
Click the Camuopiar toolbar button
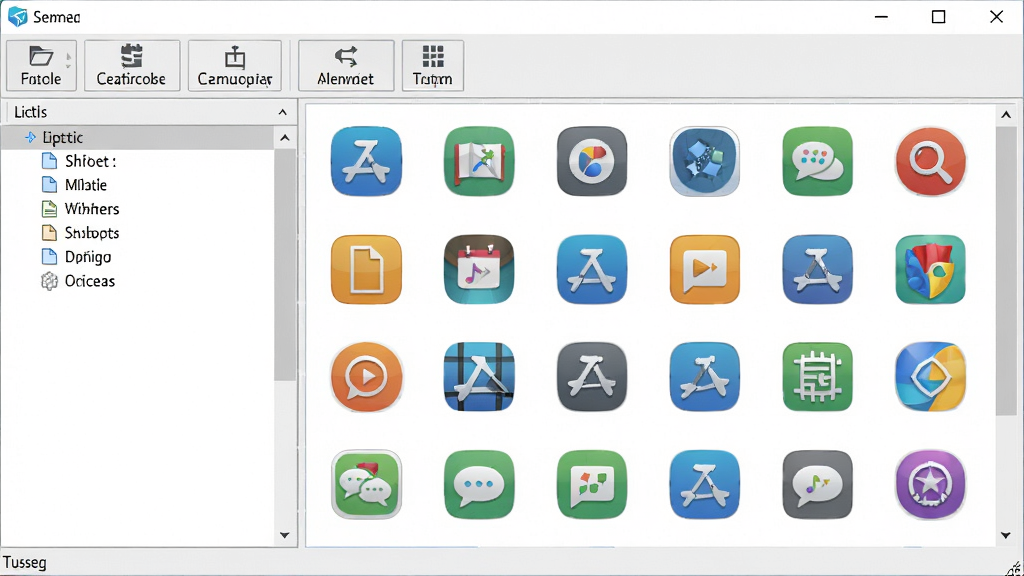(234, 65)
